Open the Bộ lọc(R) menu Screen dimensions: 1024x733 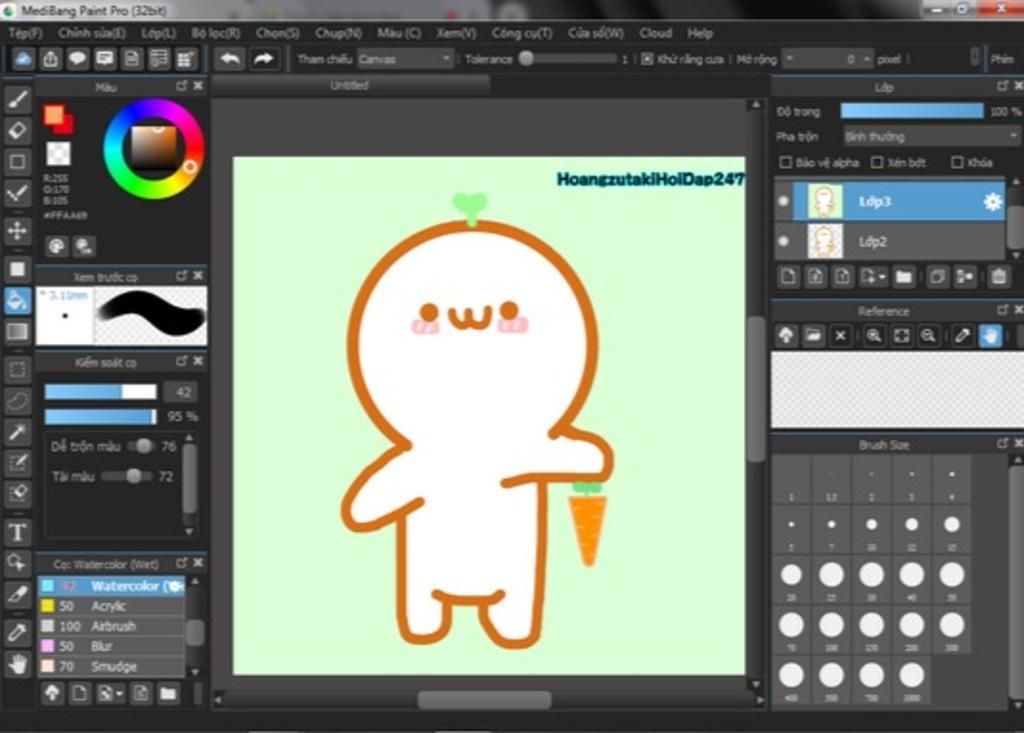pyautogui.click(x=216, y=33)
